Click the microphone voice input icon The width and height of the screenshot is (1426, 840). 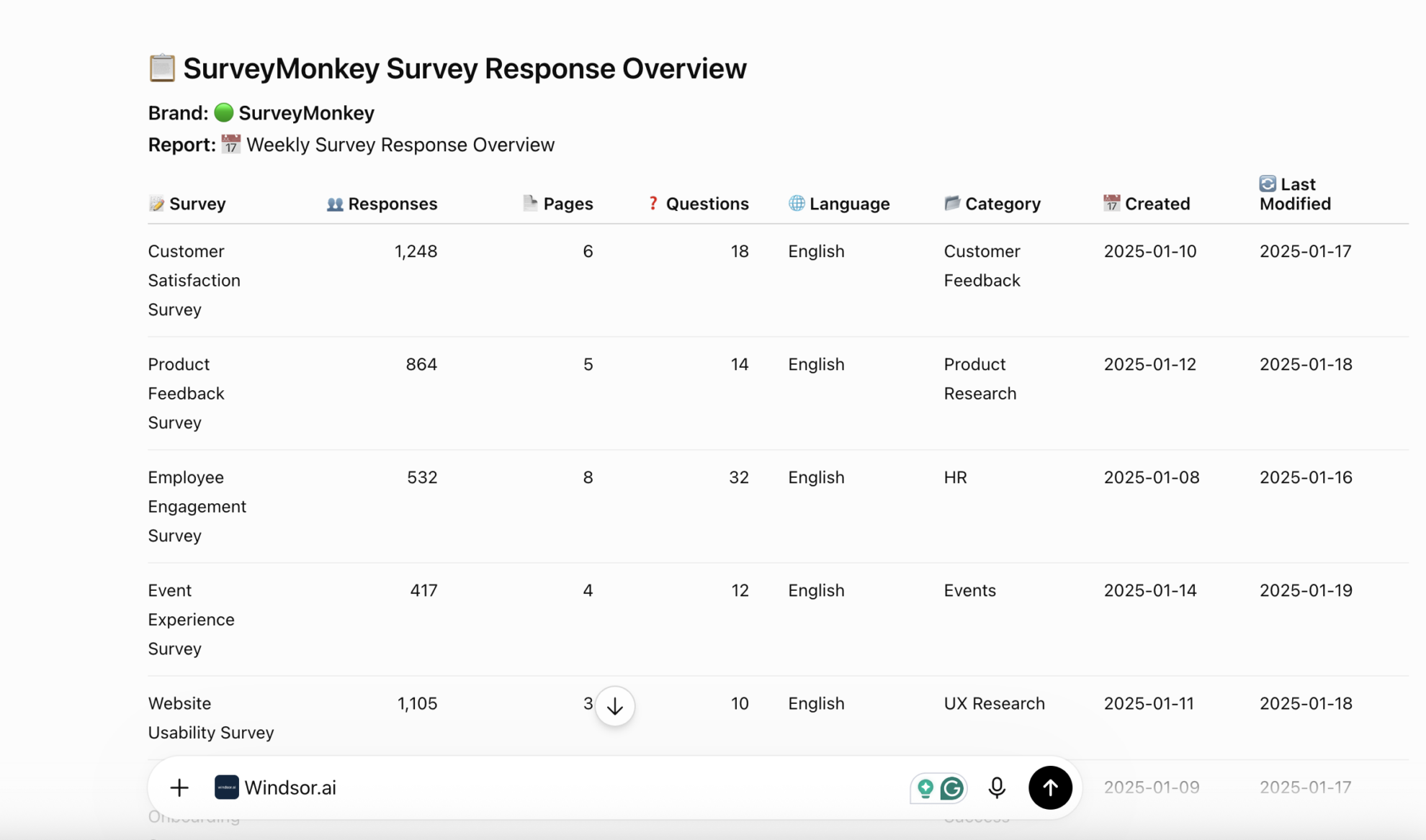tap(997, 787)
